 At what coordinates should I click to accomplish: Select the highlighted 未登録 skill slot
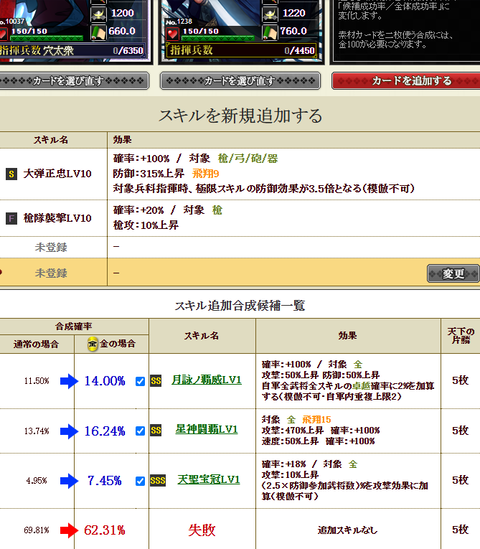coord(51,273)
